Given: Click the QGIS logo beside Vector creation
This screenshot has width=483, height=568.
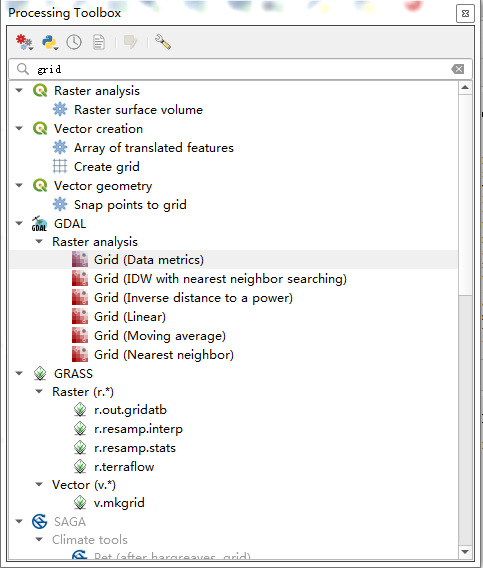Looking at the screenshot, I should pyautogui.click(x=40, y=128).
